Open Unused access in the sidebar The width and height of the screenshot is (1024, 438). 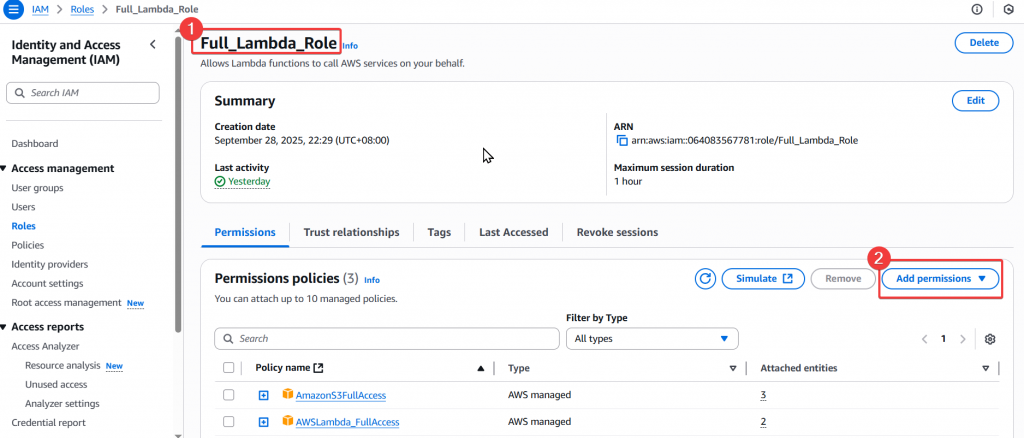[56, 385]
